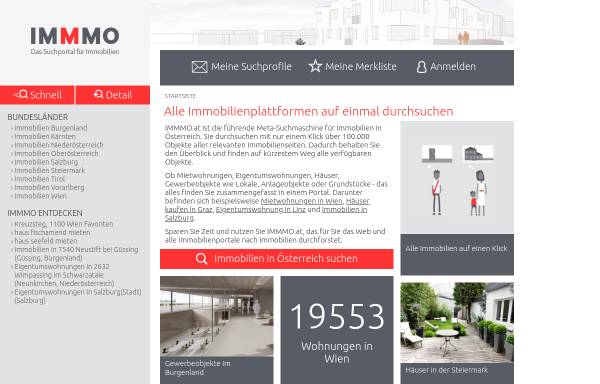
Task: Click the 19553 Wohnungen in Wien tile
Action: [x=337, y=330]
